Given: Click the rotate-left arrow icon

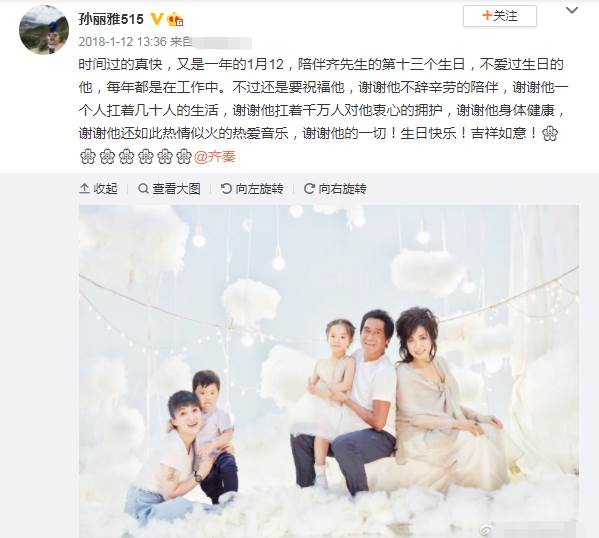Looking at the screenshot, I should 227,188.
